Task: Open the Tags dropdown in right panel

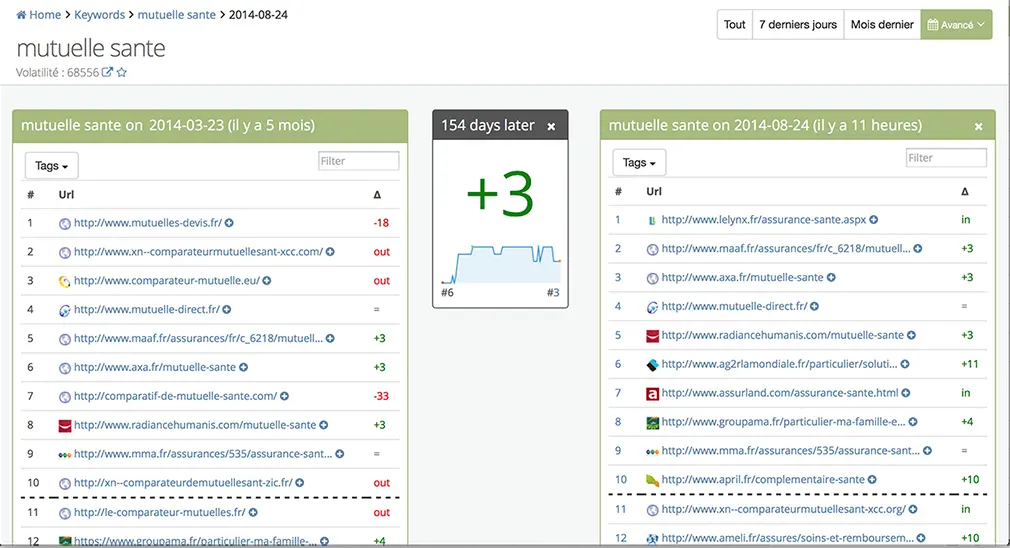Action: pos(639,162)
